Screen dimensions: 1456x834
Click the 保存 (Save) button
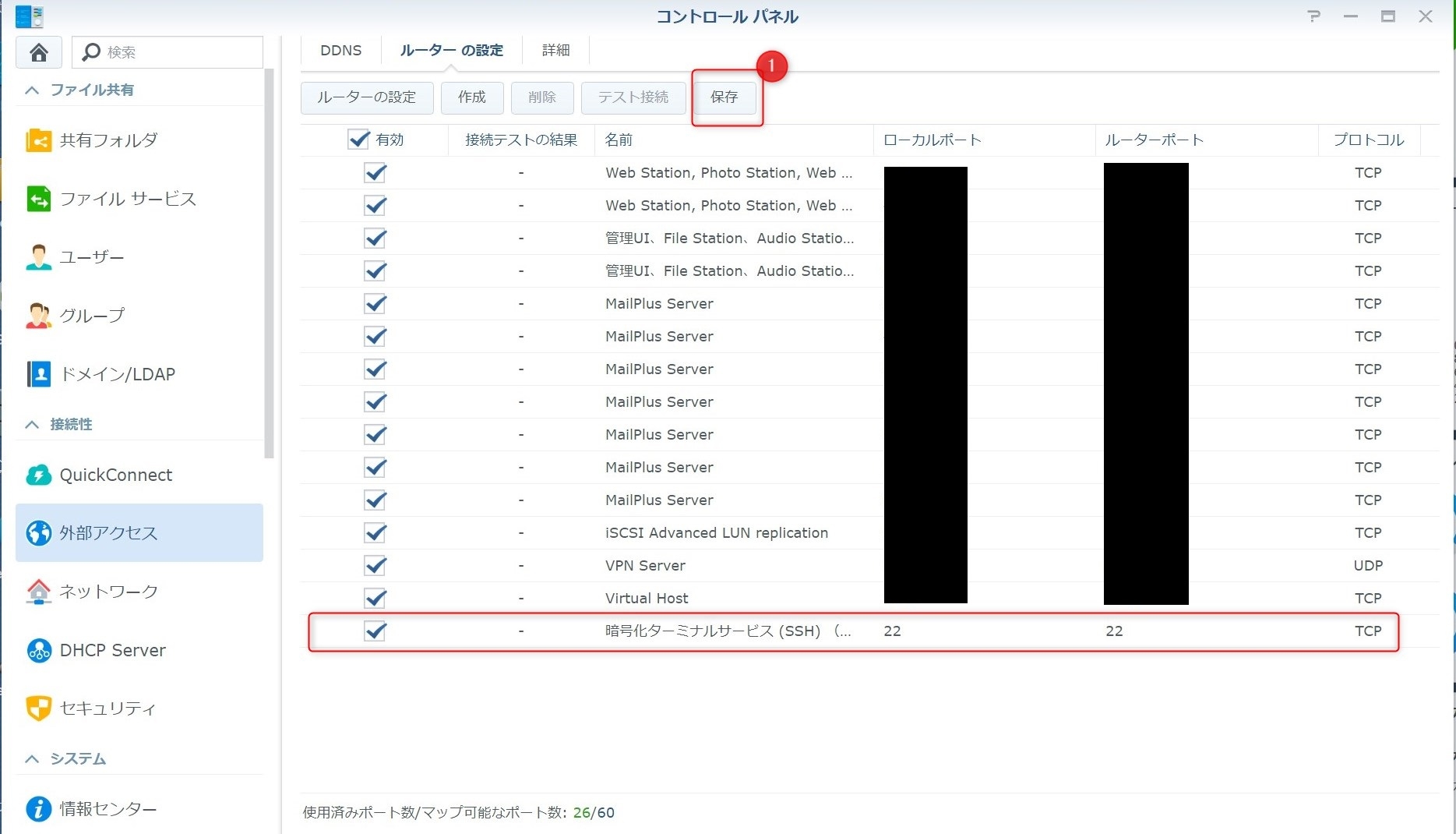pos(724,97)
